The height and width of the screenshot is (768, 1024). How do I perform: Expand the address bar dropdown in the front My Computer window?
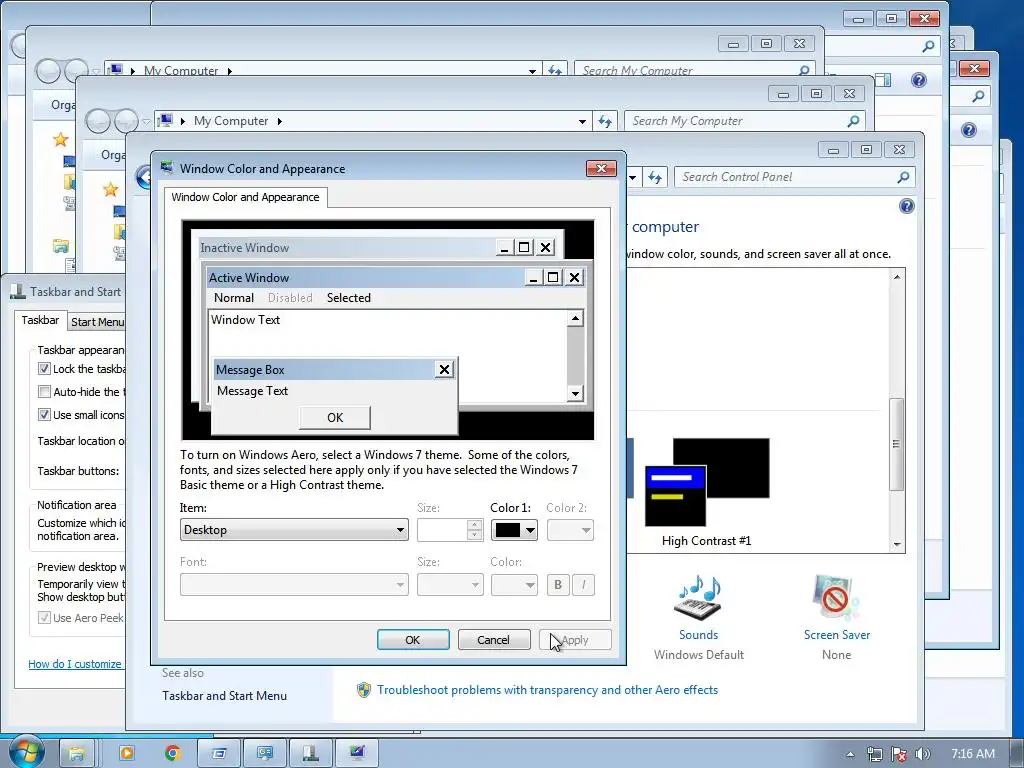581,121
